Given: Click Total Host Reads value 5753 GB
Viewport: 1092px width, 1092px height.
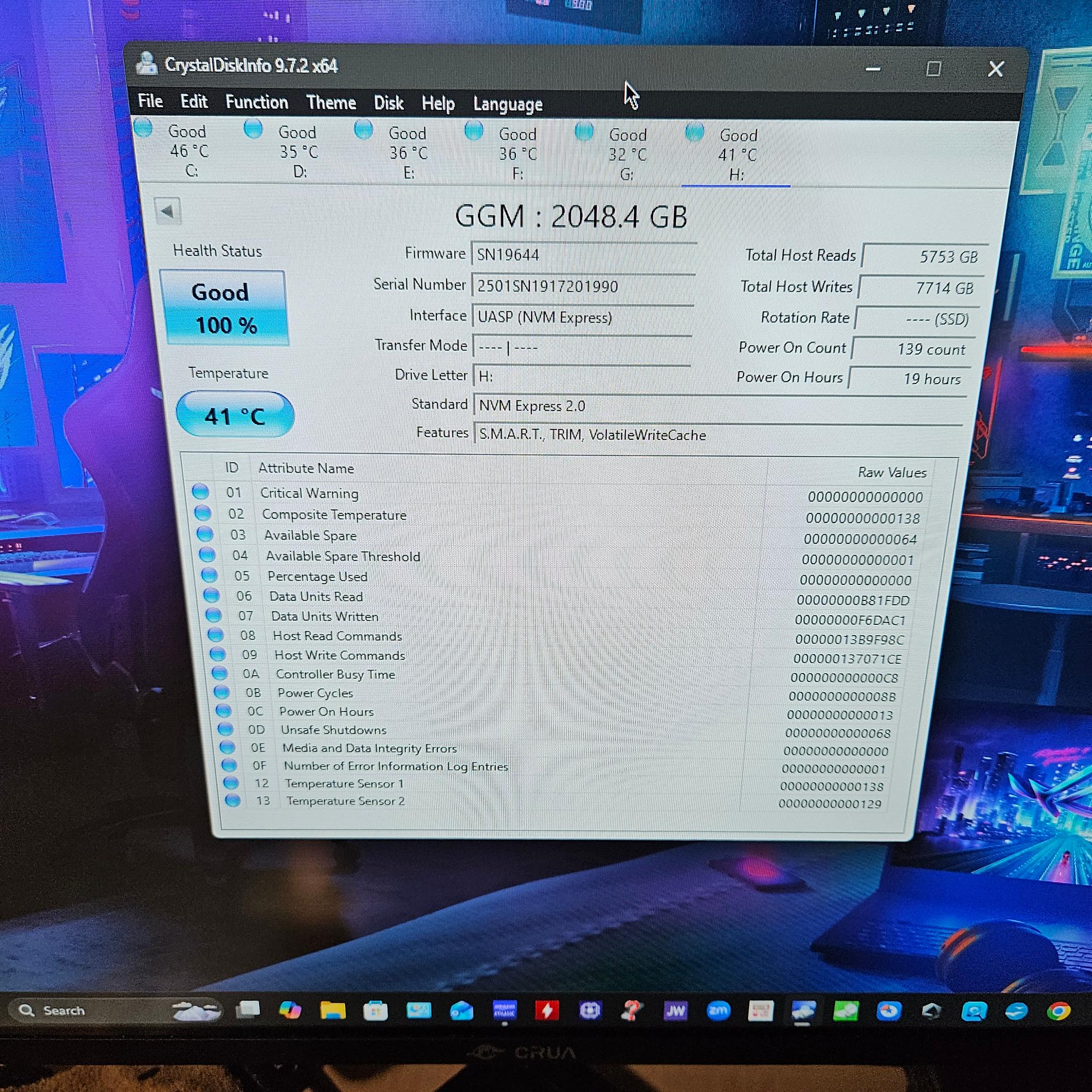Looking at the screenshot, I should [x=925, y=256].
